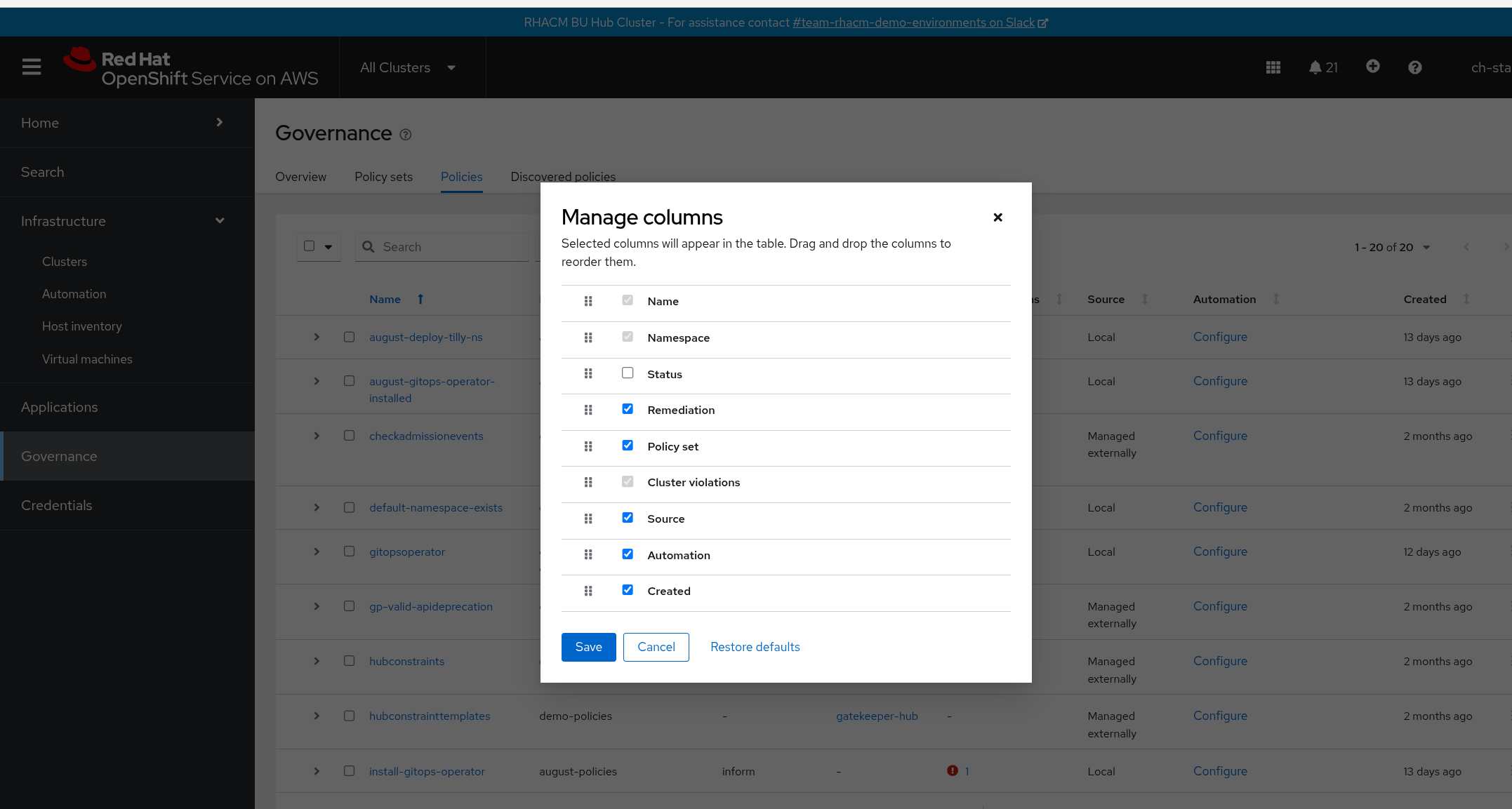Image resolution: width=1512 pixels, height=809 pixels.
Task: Open notifications bell showing 21
Action: pyautogui.click(x=1322, y=67)
